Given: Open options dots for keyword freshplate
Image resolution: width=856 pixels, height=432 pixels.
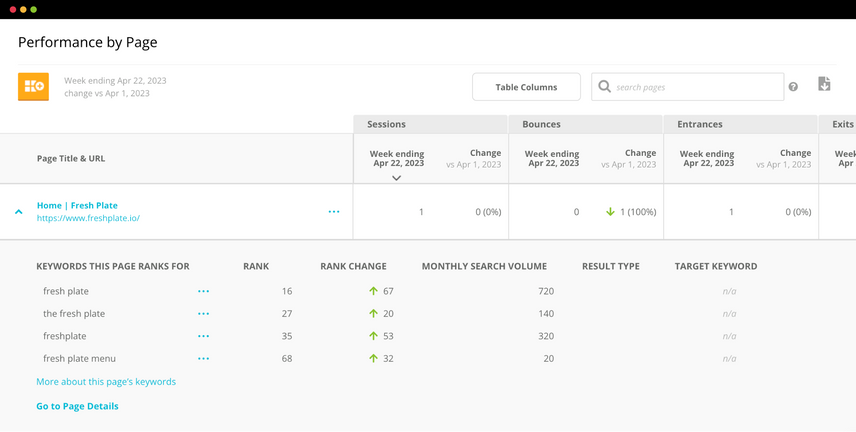Looking at the screenshot, I should 204,336.
